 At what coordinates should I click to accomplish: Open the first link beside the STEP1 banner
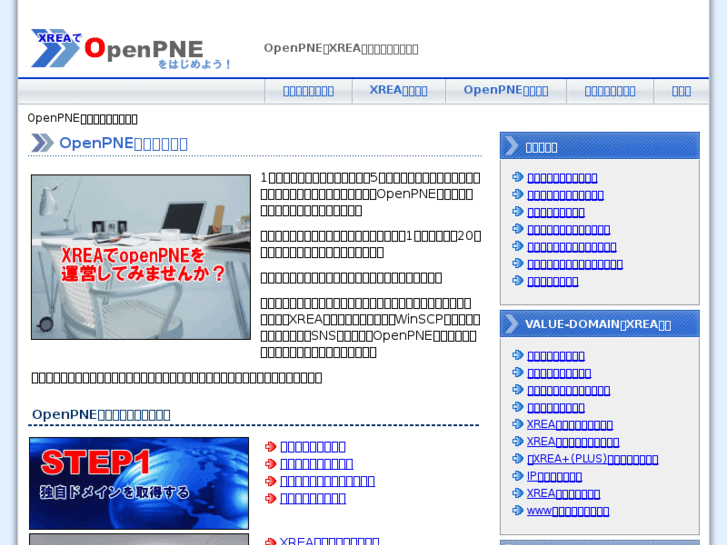[313, 447]
